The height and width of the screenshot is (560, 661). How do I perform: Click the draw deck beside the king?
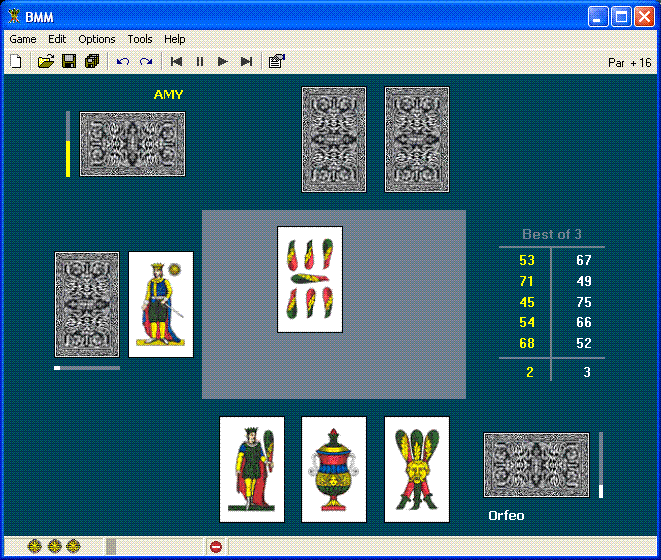point(87,304)
